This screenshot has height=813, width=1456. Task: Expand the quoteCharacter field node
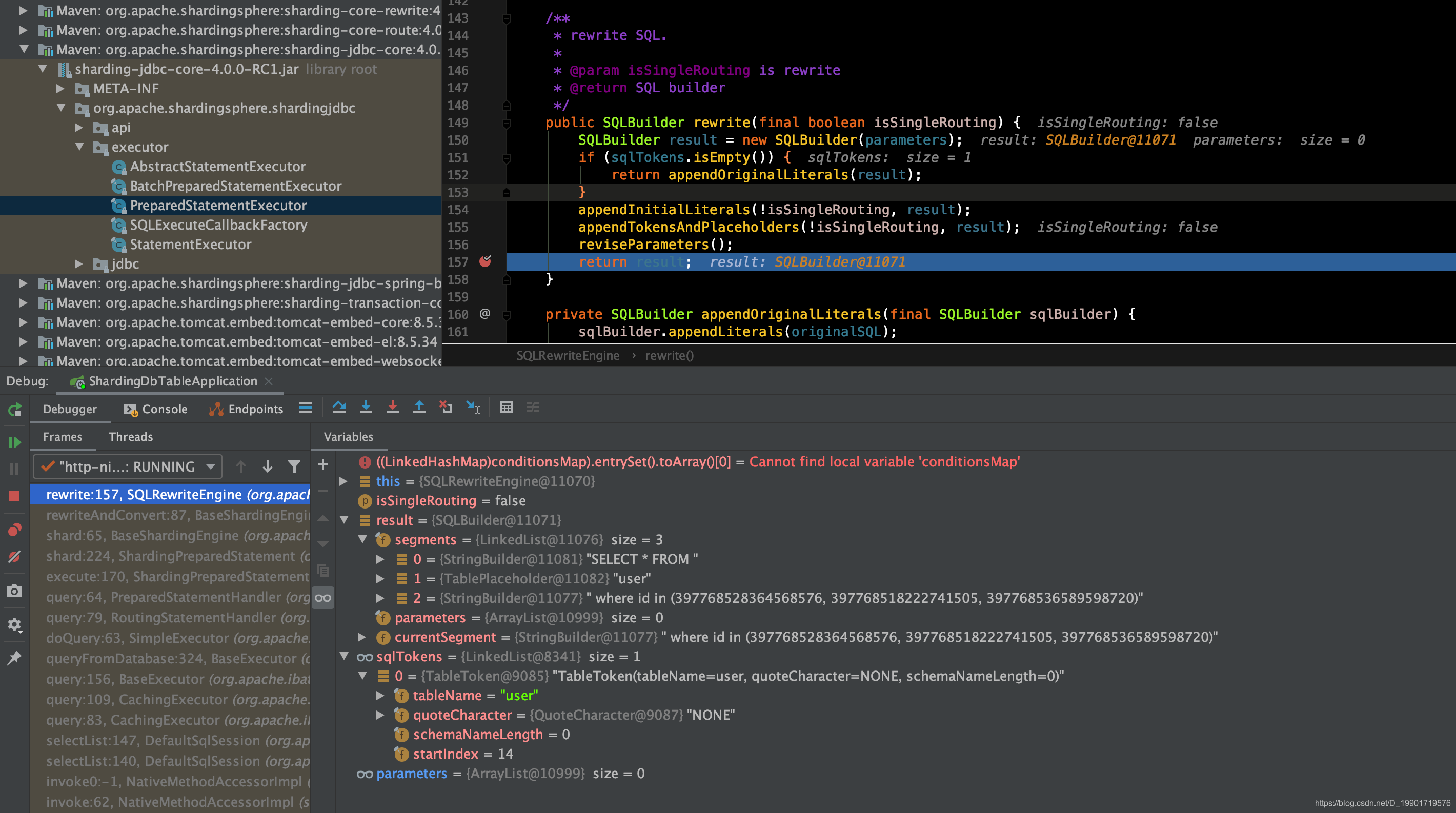[x=380, y=715]
